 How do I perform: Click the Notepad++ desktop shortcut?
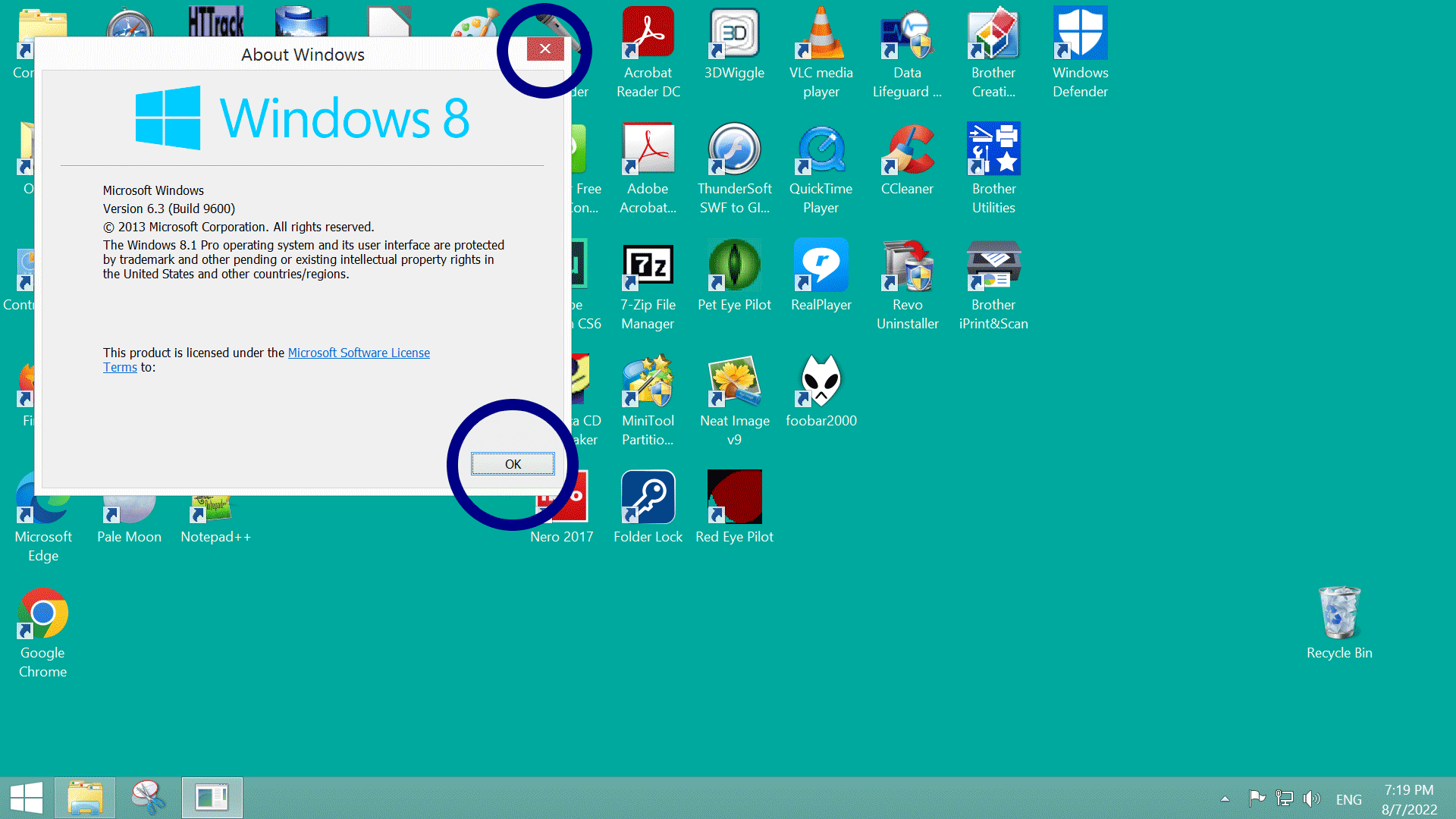click(215, 517)
